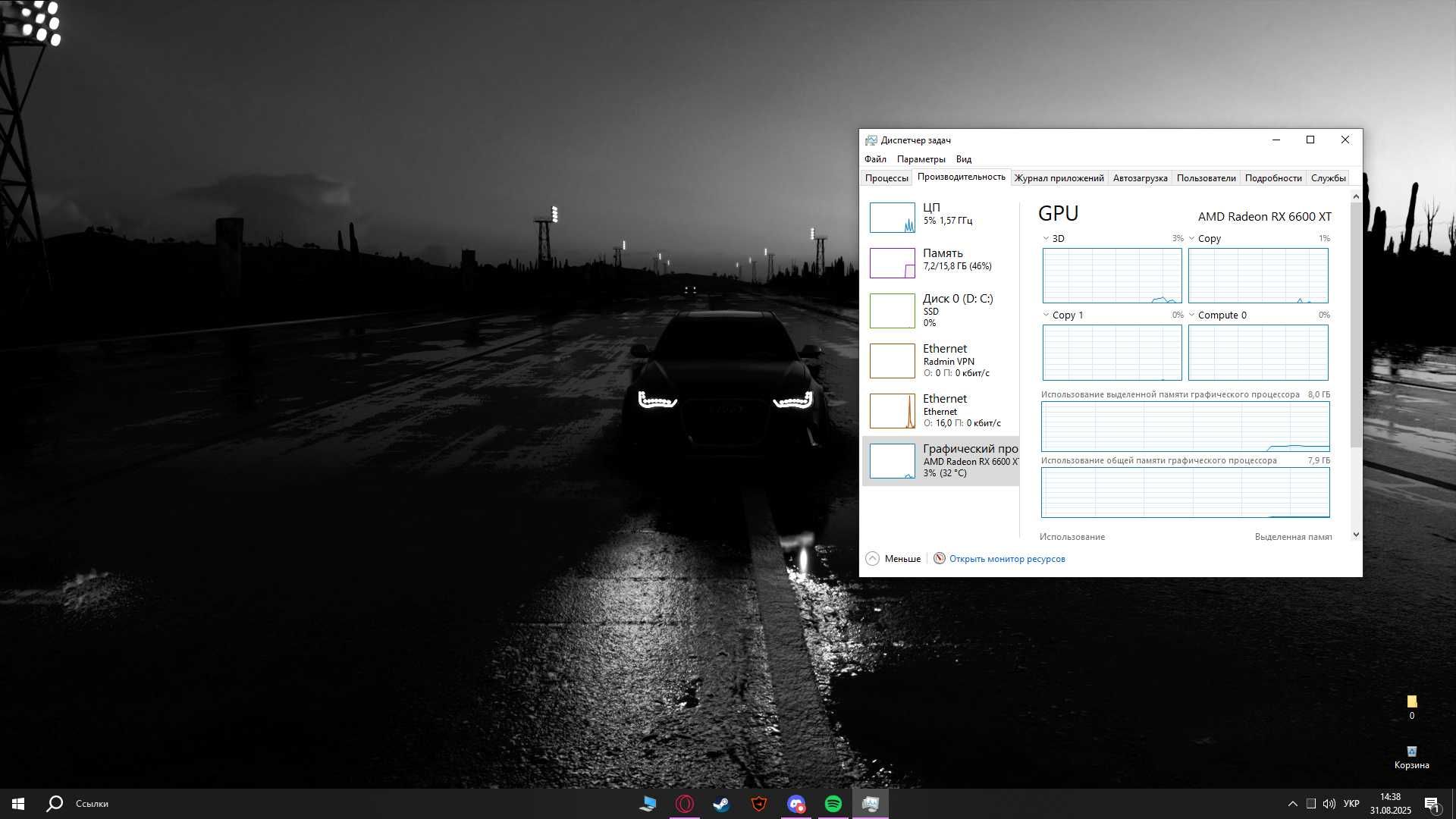Open the Opera browser from taskbar
Viewport: 1456px width, 819px height.
pyautogui.click(x=685, y=804)
